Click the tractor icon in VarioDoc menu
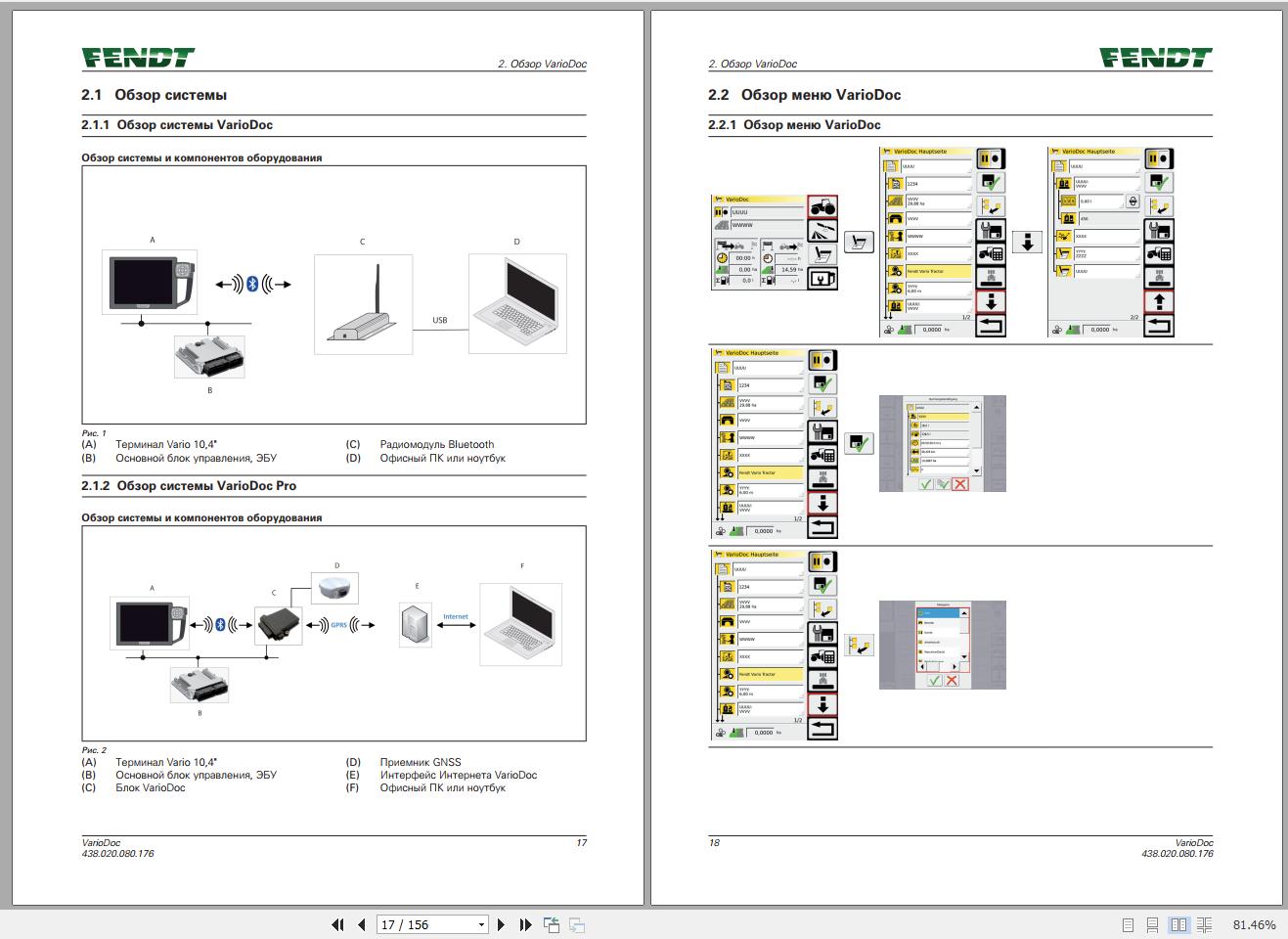This screenshot has height=939, width=1288. coord(822,207)
